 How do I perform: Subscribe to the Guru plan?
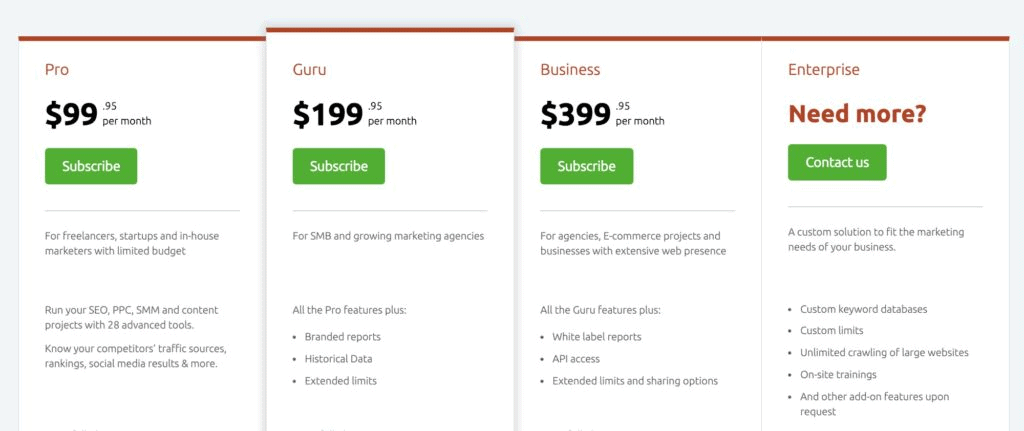click(x=338, y=166)
